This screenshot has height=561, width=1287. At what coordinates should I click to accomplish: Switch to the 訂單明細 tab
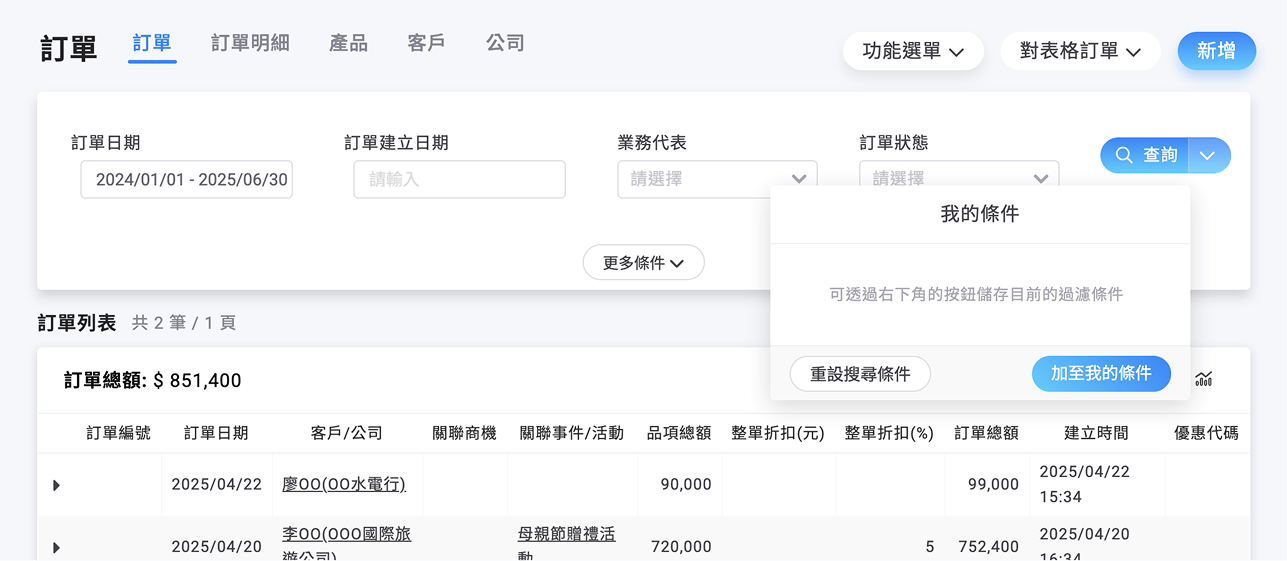250,43
